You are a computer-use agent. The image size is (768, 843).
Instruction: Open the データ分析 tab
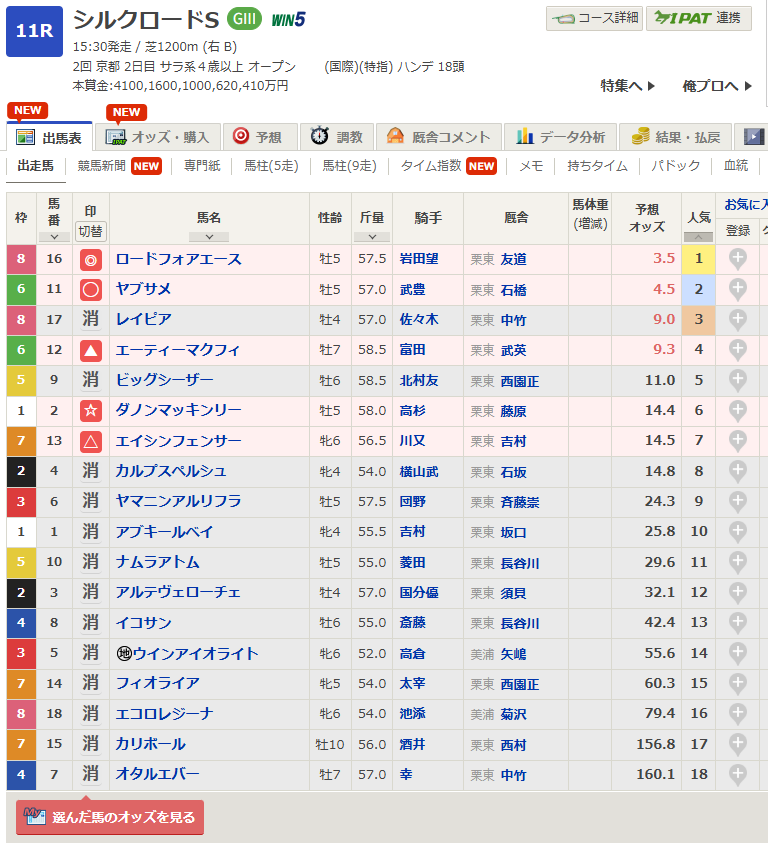pyautogui.click(x=560, y=137)
